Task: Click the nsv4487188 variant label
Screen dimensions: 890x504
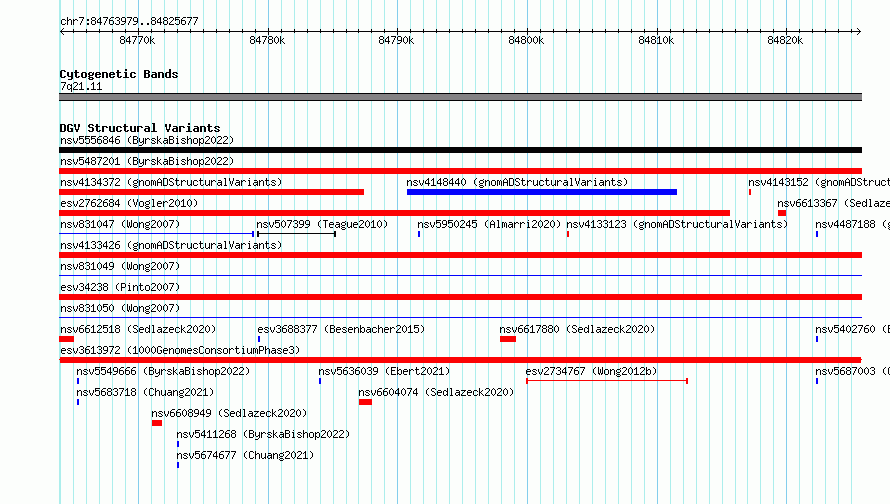Action: (852, 224)
